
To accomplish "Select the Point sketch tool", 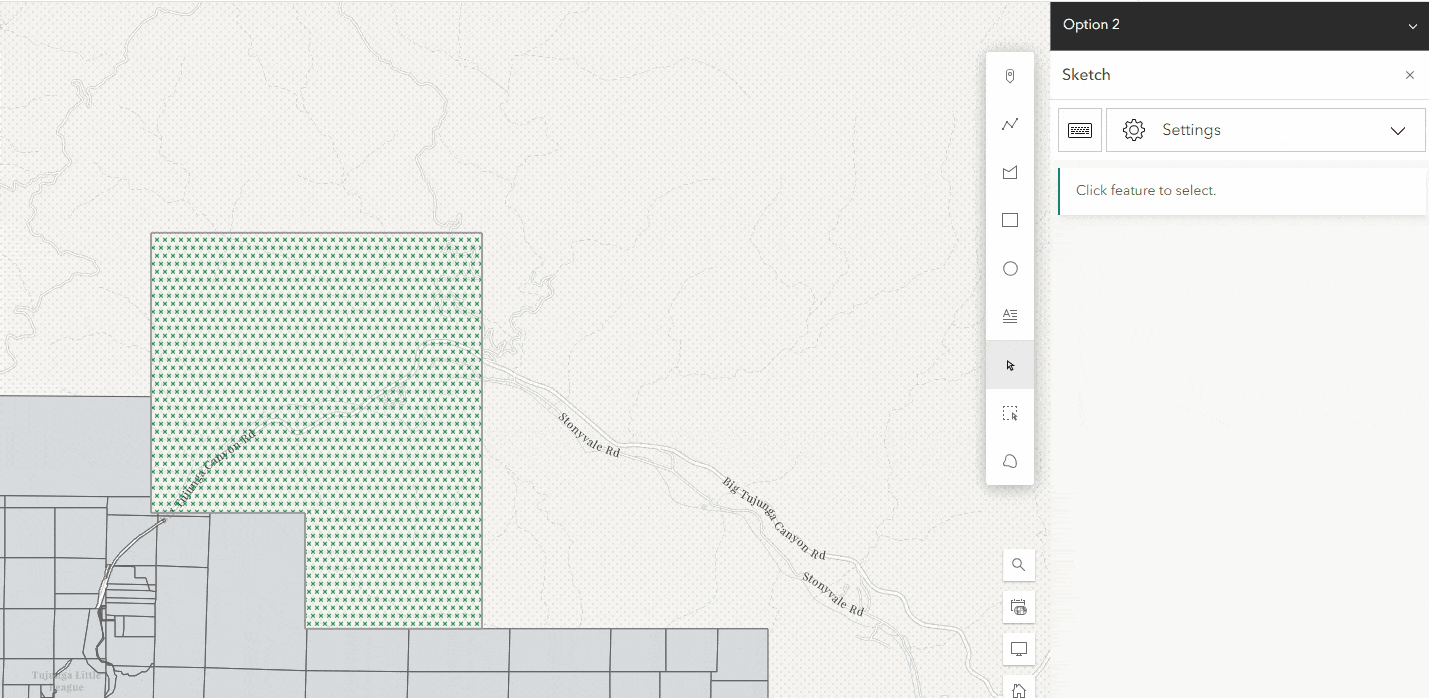I will click(x=1009, y=75).
